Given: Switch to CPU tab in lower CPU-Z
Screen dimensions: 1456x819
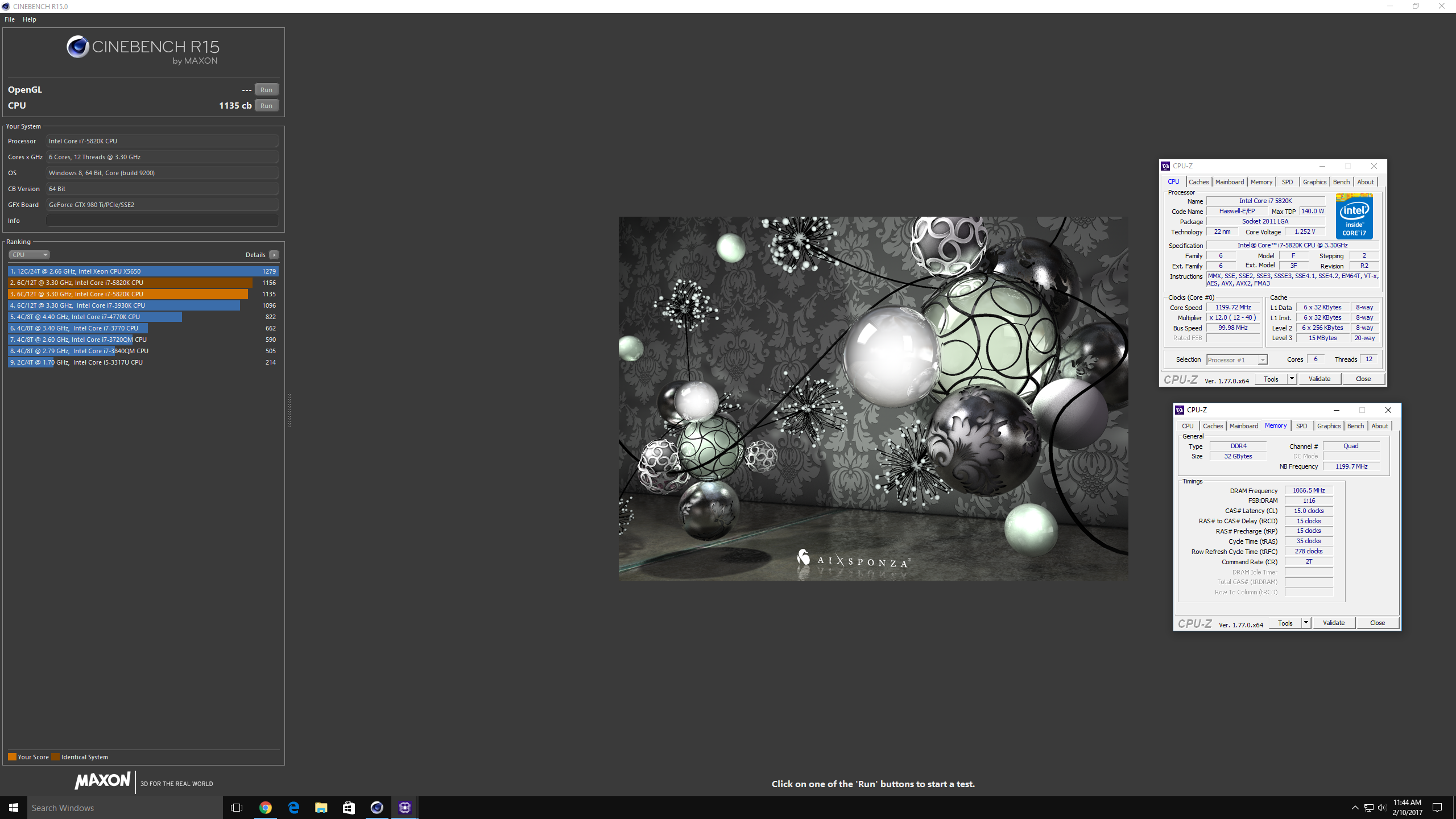Looking at the screenshot, I should 1188,426.
